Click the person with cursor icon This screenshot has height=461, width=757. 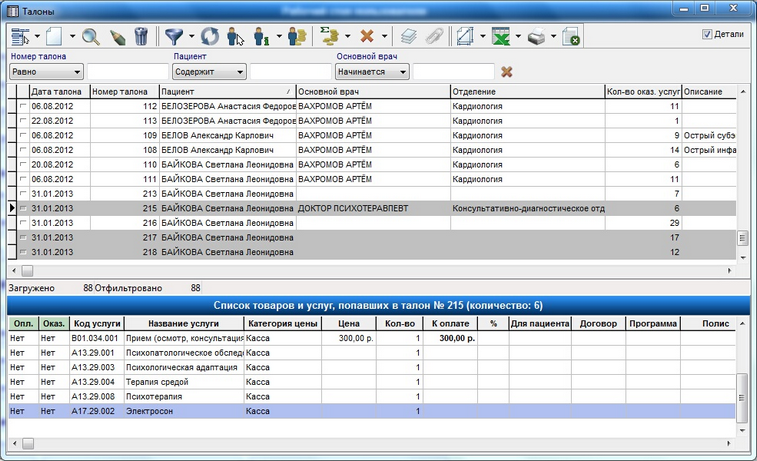coord(235,36)
